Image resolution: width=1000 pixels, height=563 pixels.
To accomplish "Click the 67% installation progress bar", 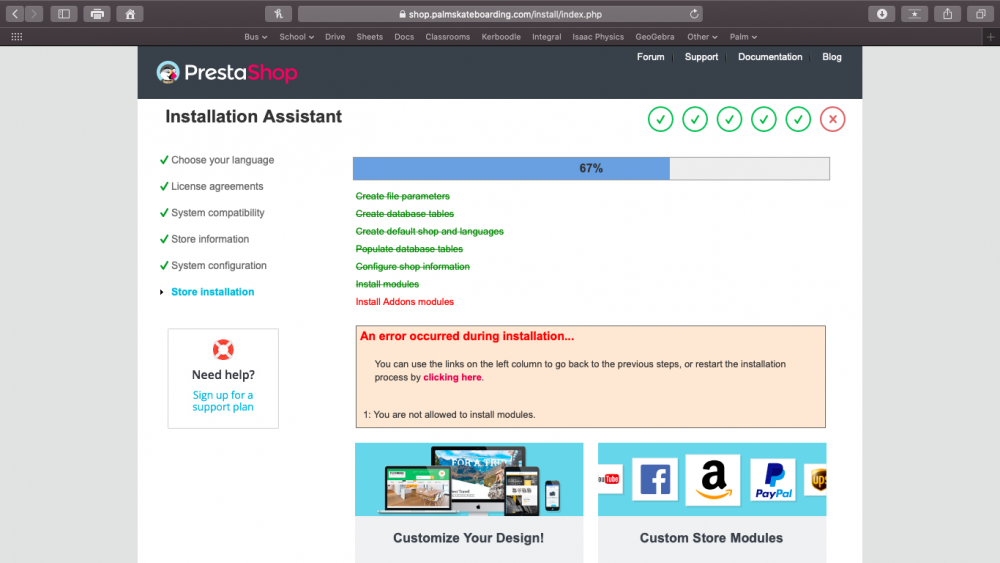I will click(591, 168).
